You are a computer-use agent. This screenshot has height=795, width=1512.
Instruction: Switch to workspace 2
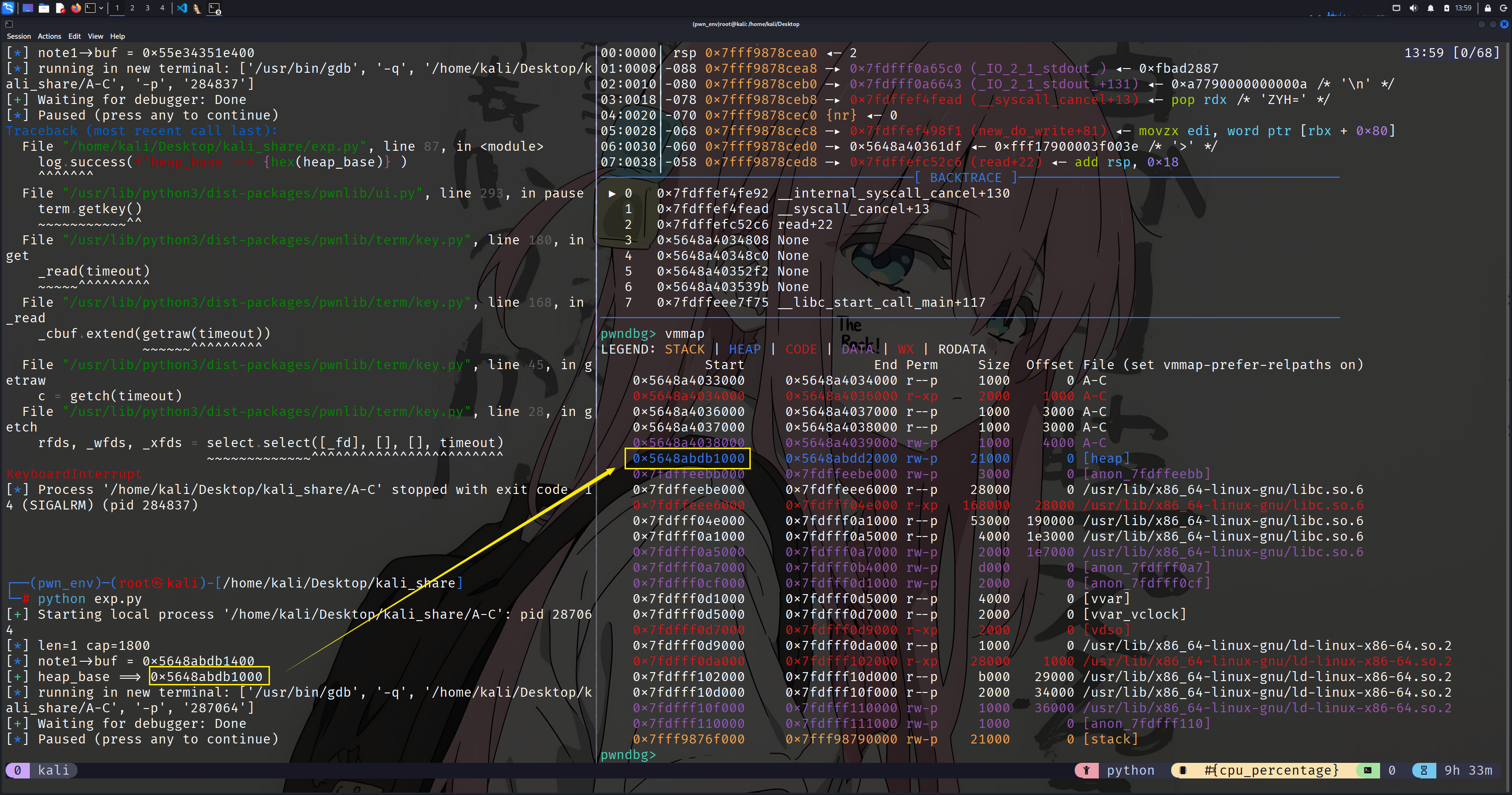pyautogui.click(x=132, y=8)
